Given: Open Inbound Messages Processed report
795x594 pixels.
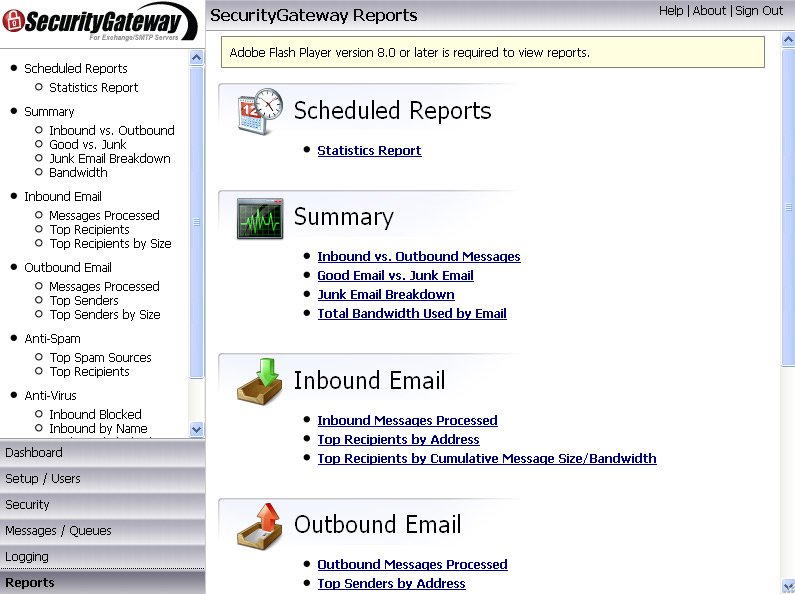Looking at the screenshot, I should click(x=407, y=420).
